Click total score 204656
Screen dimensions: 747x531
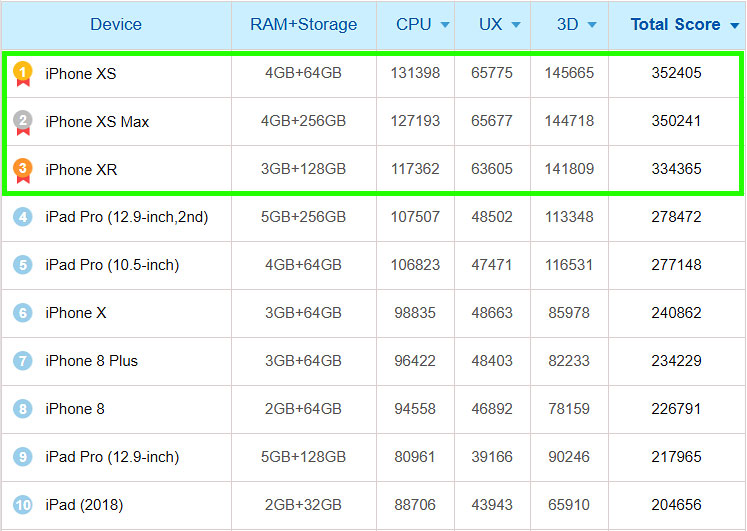[x=676, y=504]
